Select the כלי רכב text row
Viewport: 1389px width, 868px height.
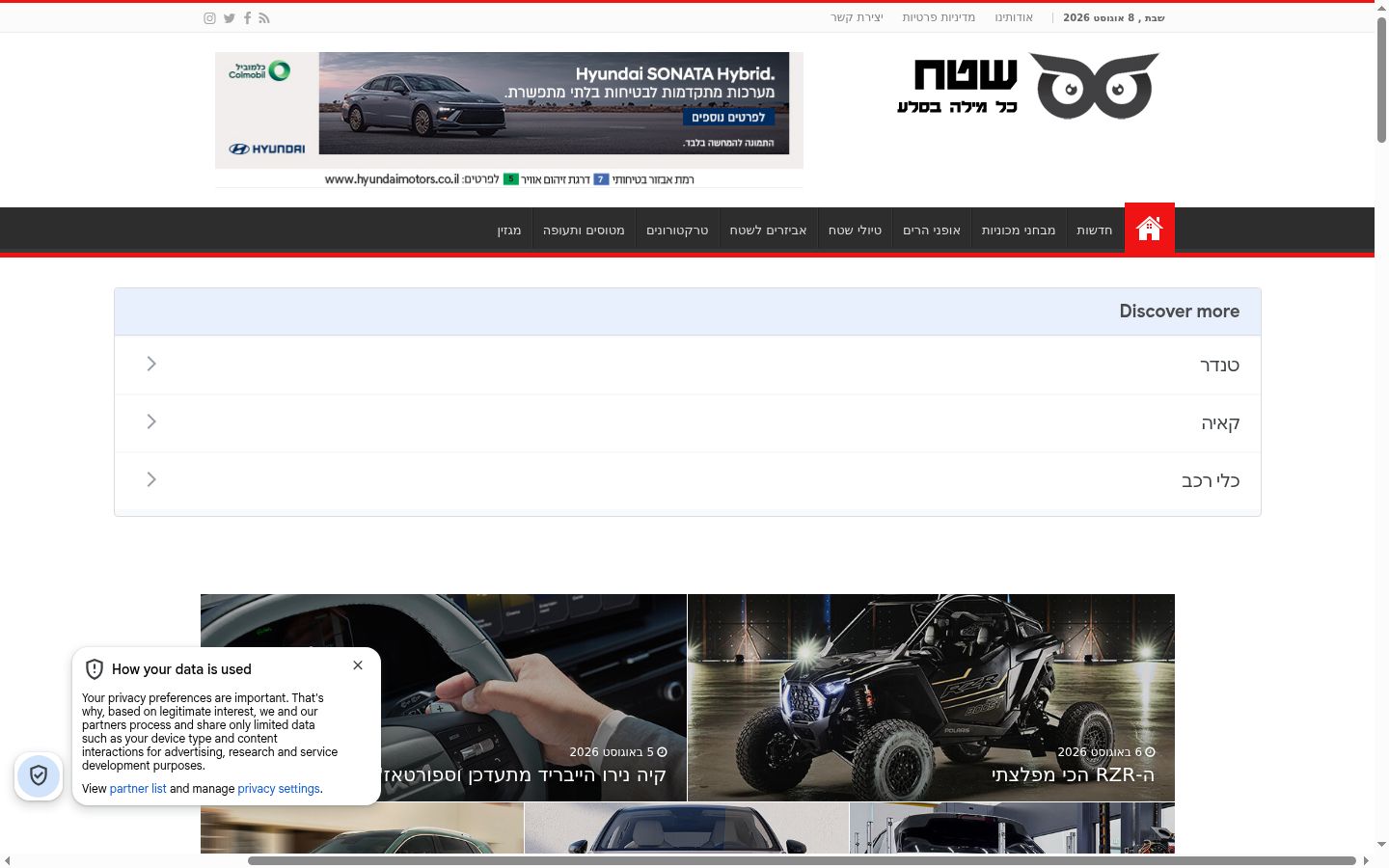688,480
